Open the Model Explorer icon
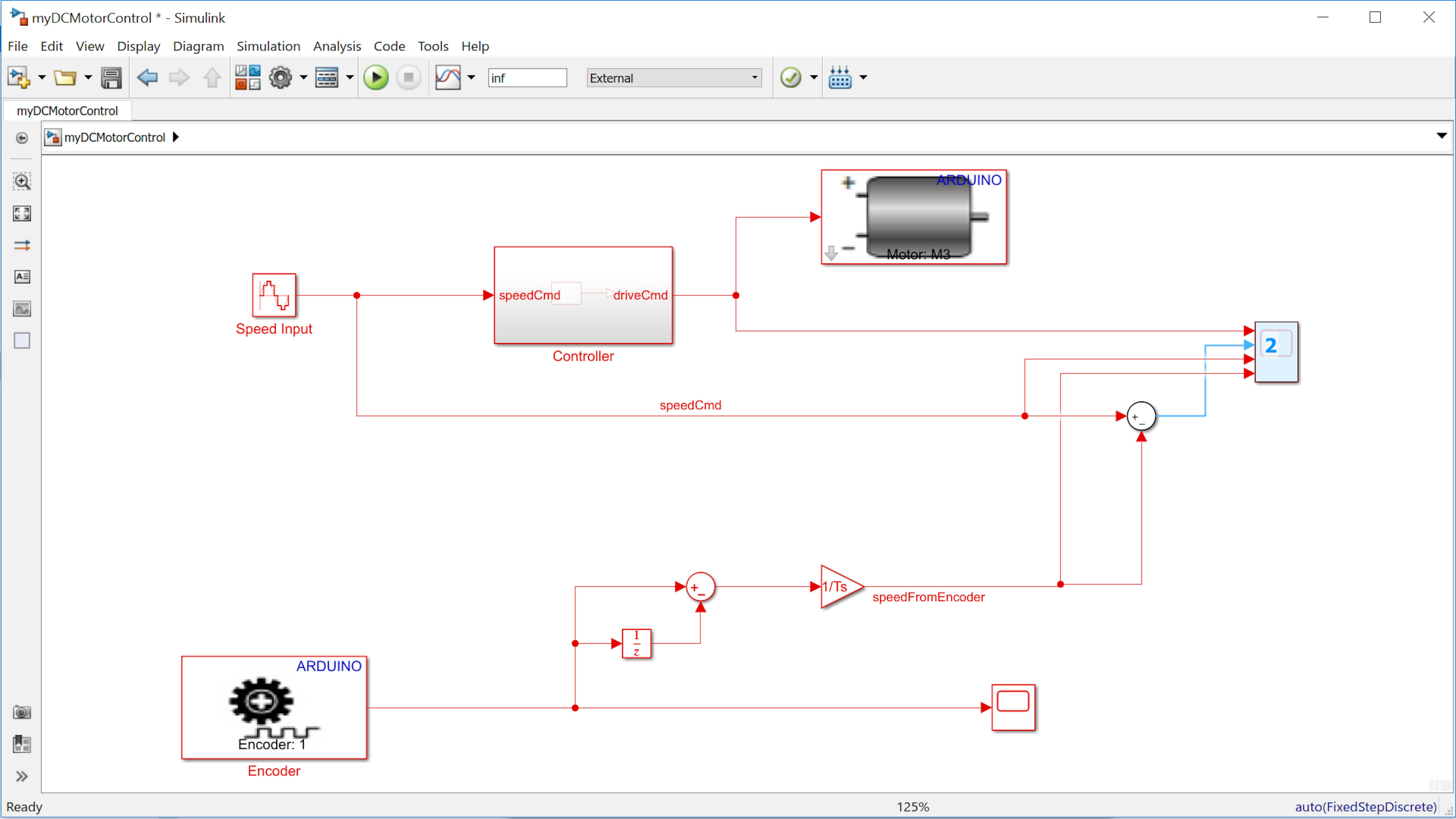Viewport: 1456px width, 819px height. [x=327, y=77]
